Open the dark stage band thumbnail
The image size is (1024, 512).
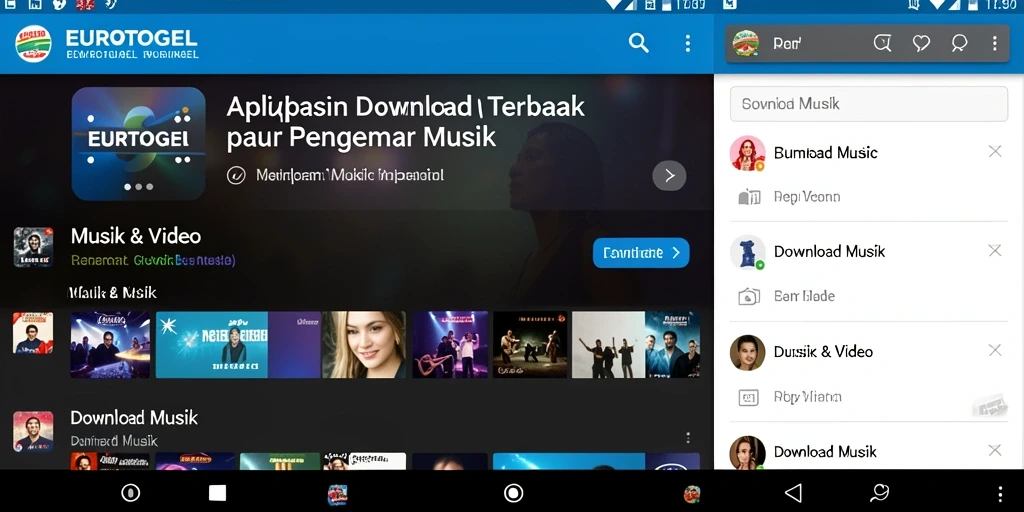point(530,344)
